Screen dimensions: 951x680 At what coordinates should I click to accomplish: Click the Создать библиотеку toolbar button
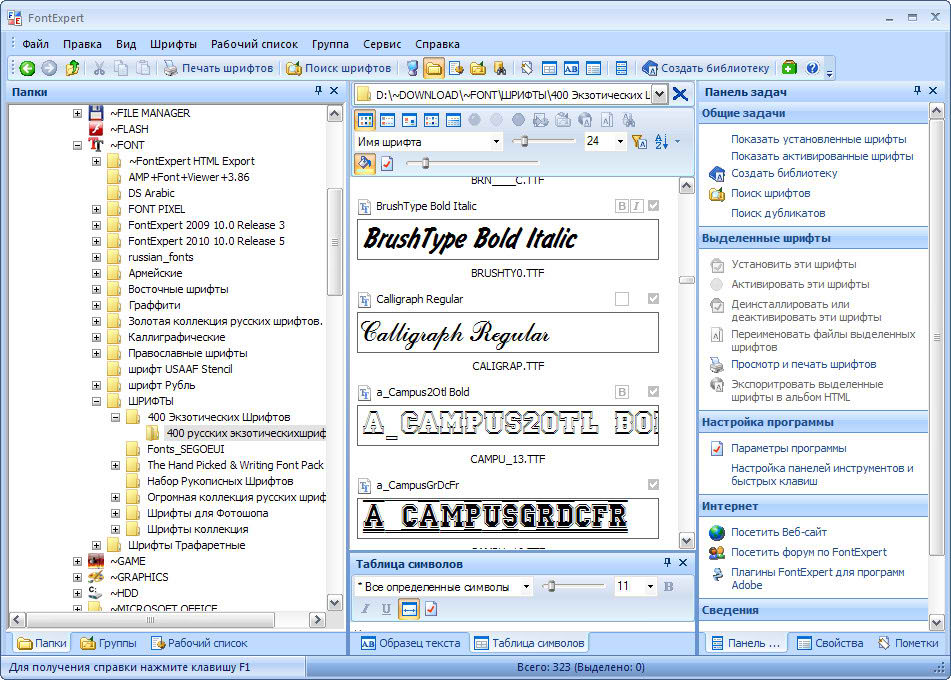tap(705, 68)
